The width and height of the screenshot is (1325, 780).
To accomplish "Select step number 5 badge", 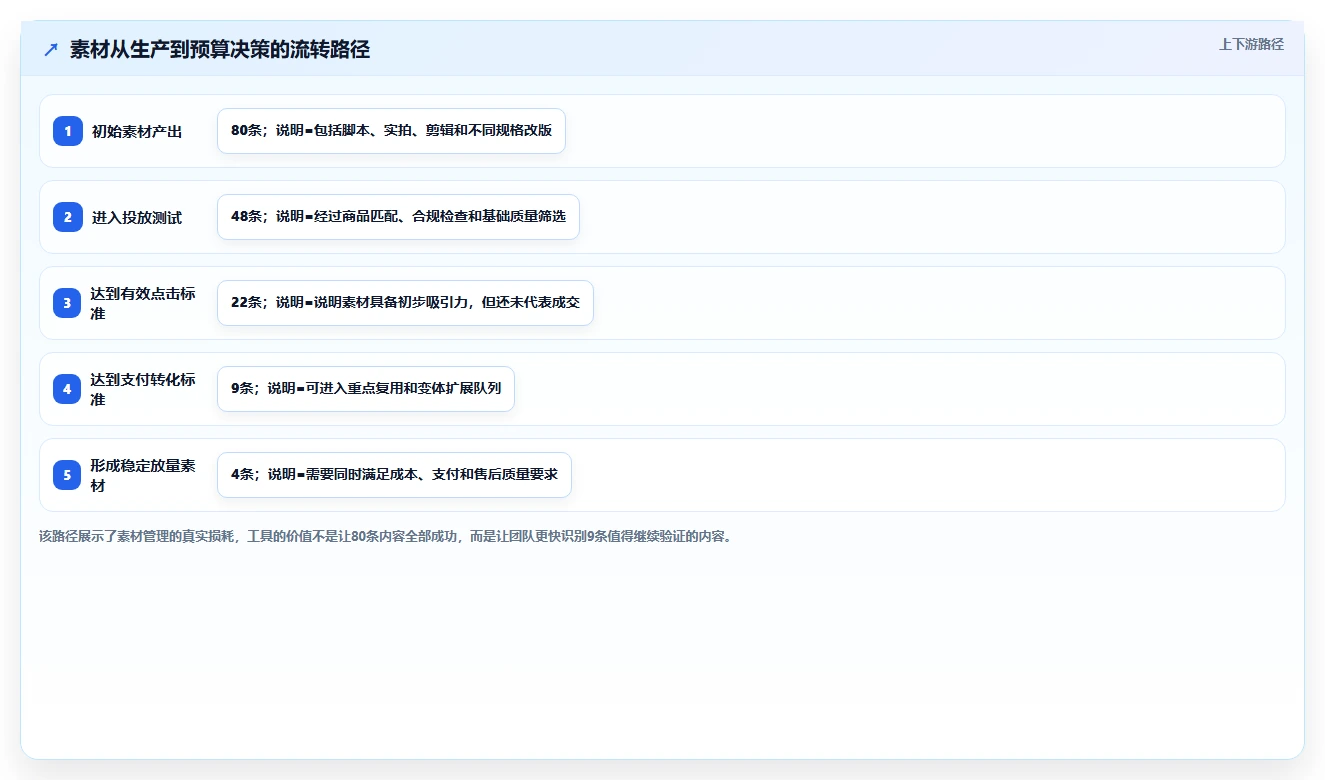I will pyautogui.click(x=68, y=475).
